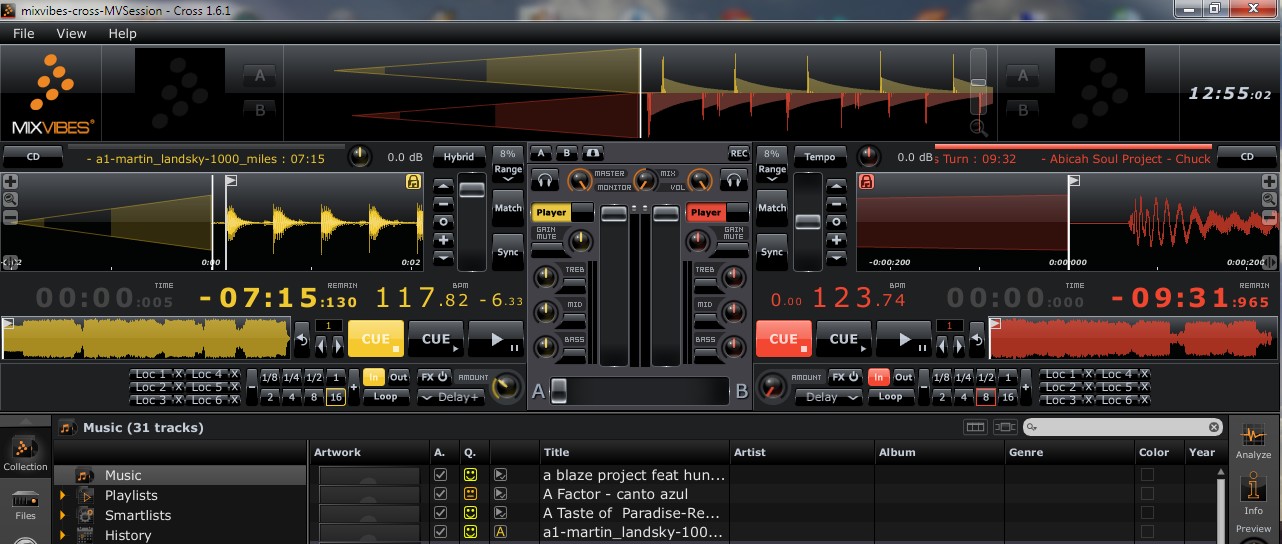
Task: Click pitch reset circle button on deck B
Action: pyautogui.click(x=836, y=221)
